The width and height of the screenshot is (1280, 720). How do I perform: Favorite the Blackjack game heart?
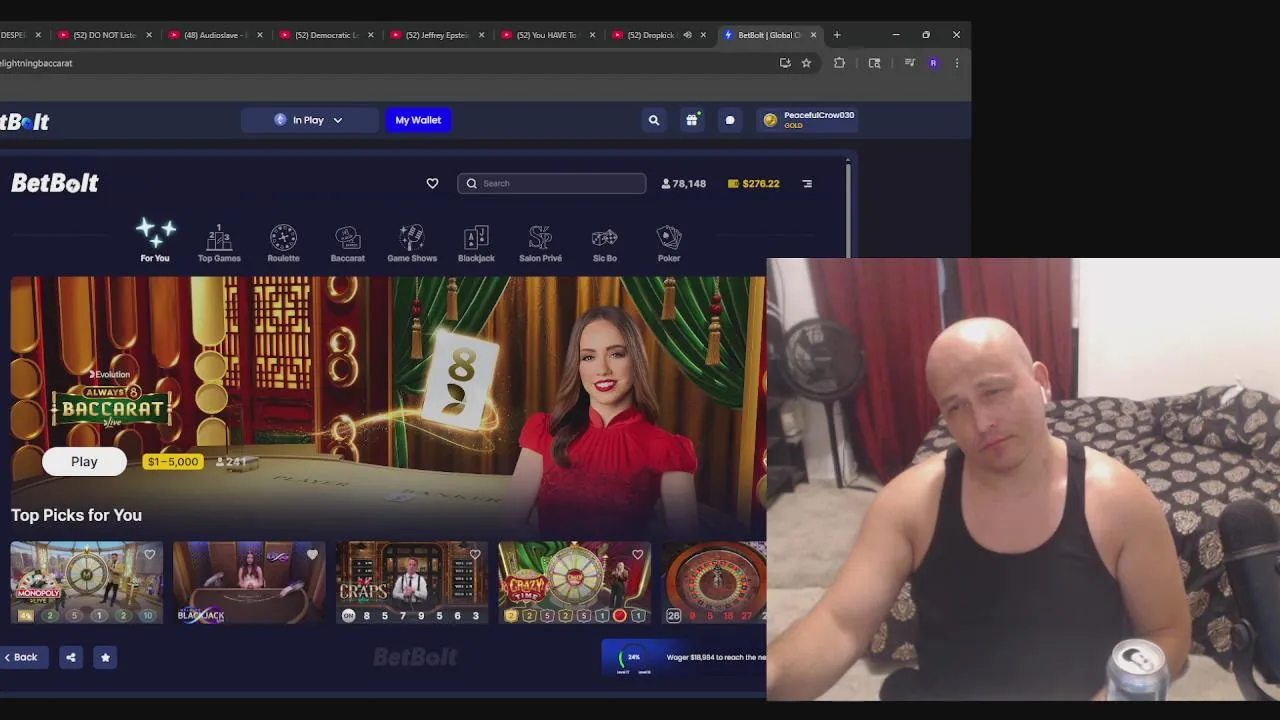click(312, 554)
